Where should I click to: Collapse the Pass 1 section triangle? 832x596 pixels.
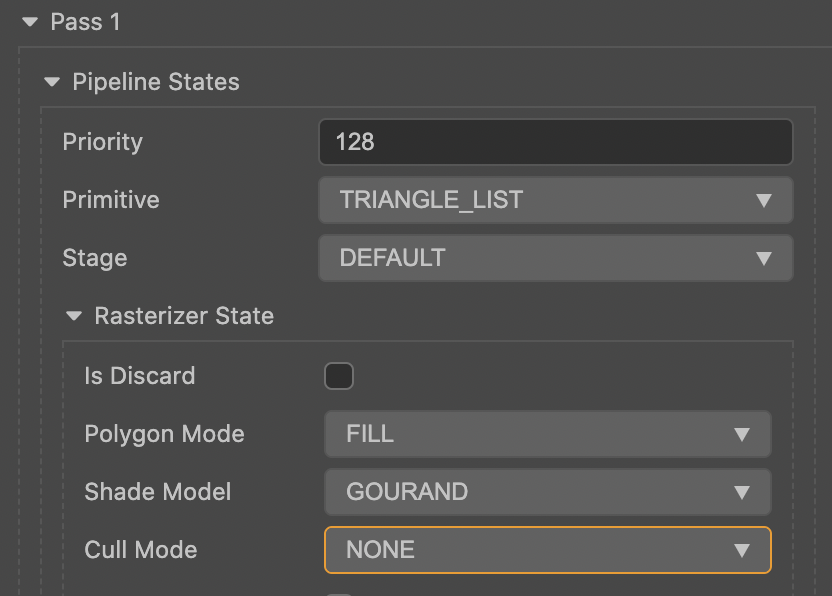29,22
